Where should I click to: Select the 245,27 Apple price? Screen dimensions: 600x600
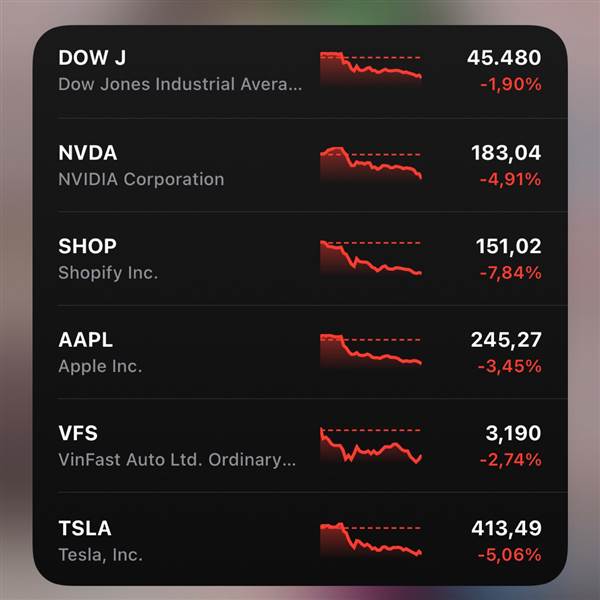(x=505, y=340)
